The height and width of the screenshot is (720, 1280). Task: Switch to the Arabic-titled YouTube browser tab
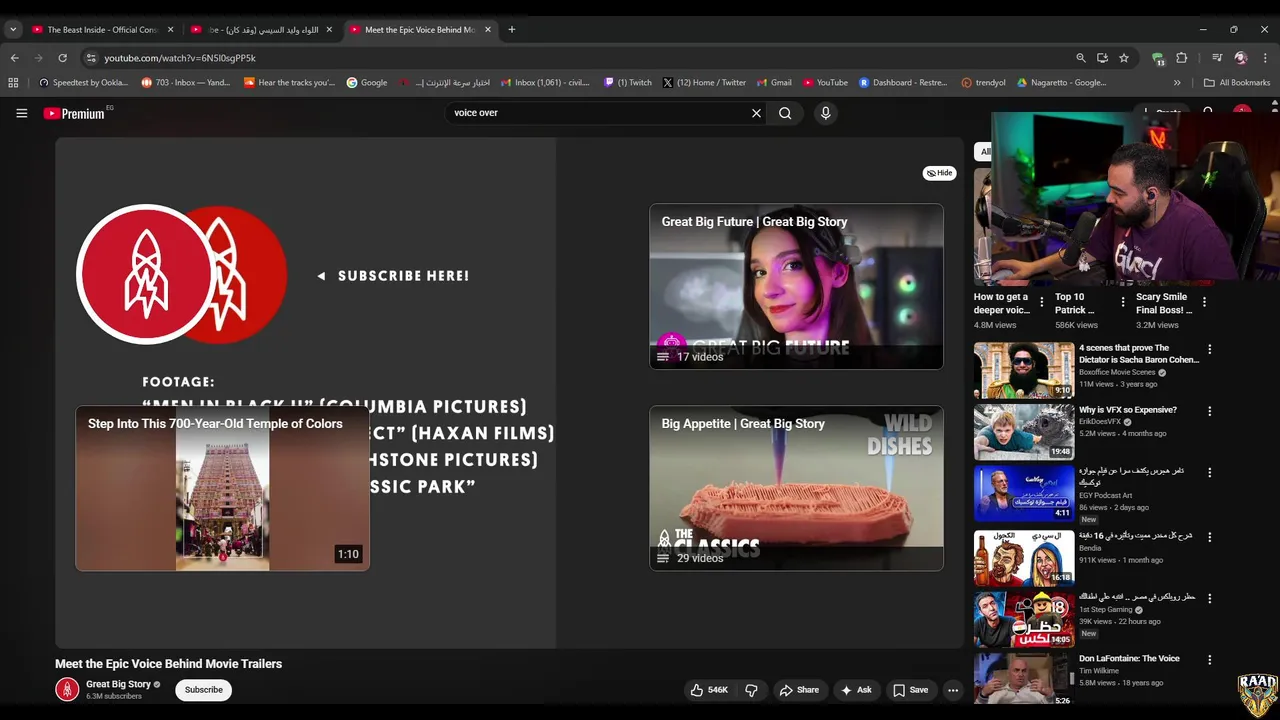point(262,30)
